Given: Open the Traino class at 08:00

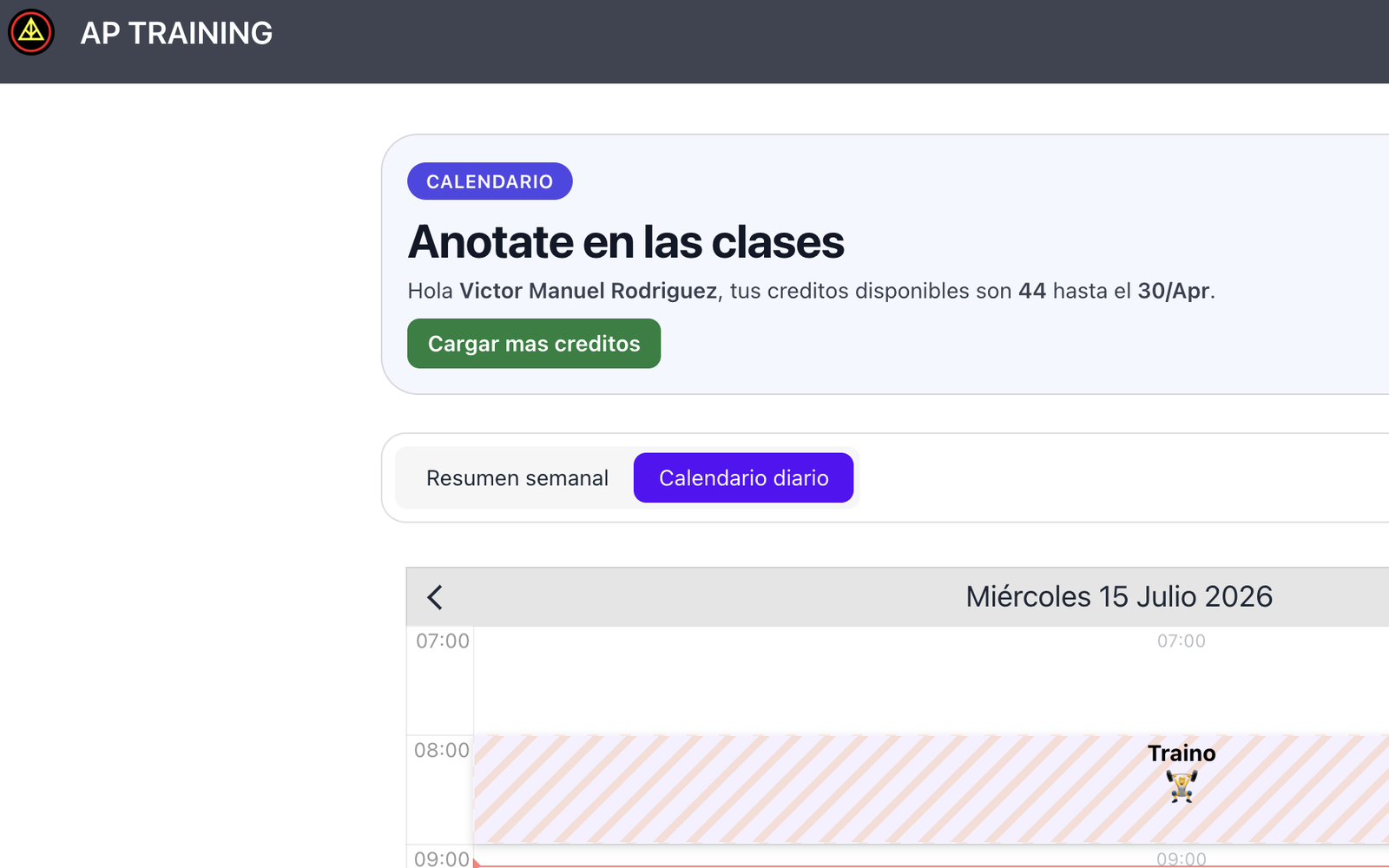Looking at the screenshot, I should (x=931, y=789).
